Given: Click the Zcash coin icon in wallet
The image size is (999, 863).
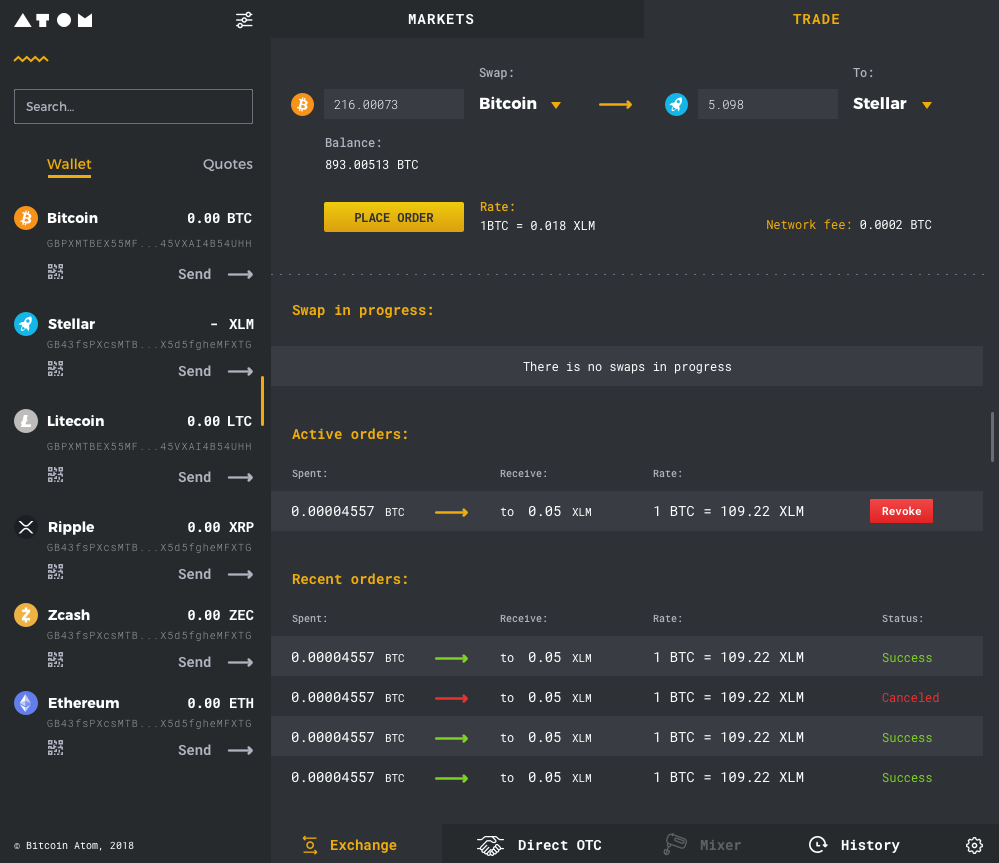Looking at the screenshot, I should pyautogui.click(x=26, y=615).
